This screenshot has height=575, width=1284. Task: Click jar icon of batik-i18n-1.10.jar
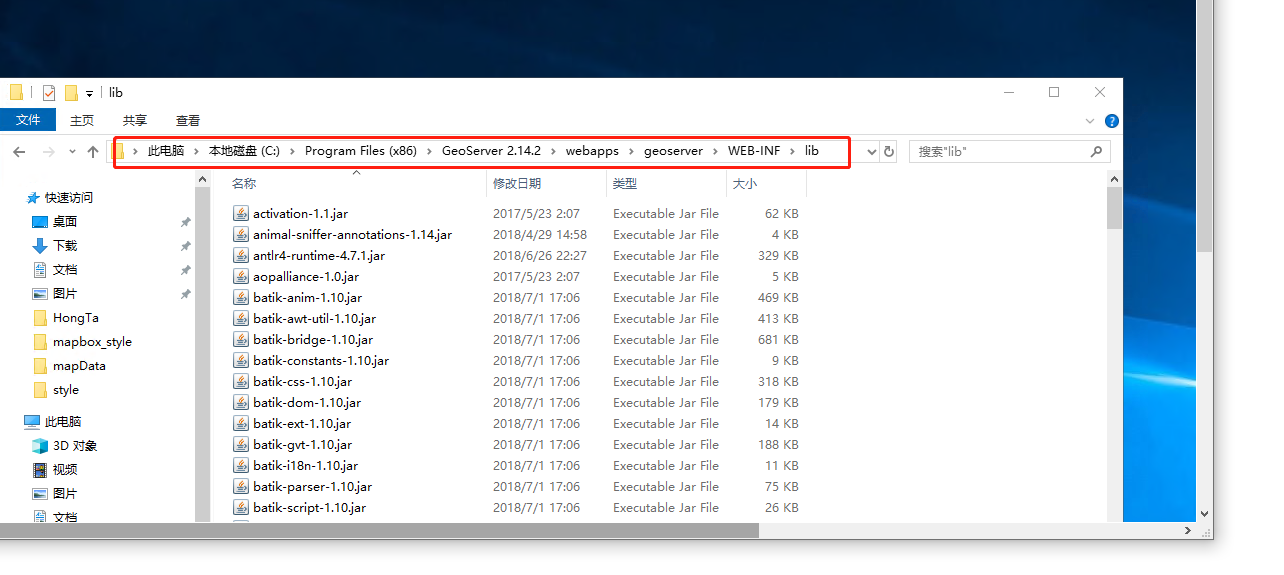coord(240,465)
